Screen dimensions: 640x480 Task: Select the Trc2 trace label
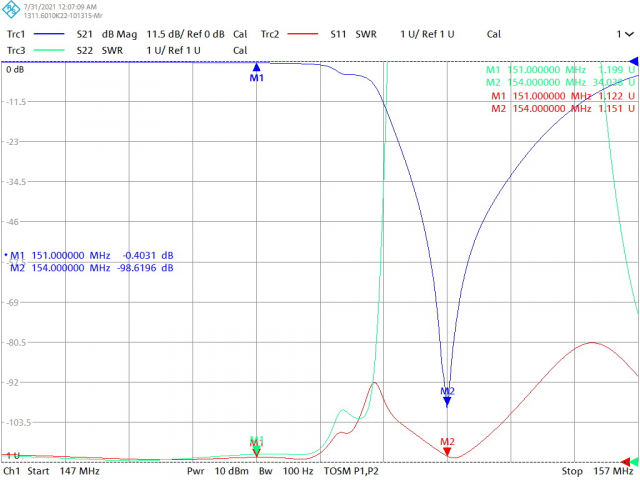coord(270,34)
